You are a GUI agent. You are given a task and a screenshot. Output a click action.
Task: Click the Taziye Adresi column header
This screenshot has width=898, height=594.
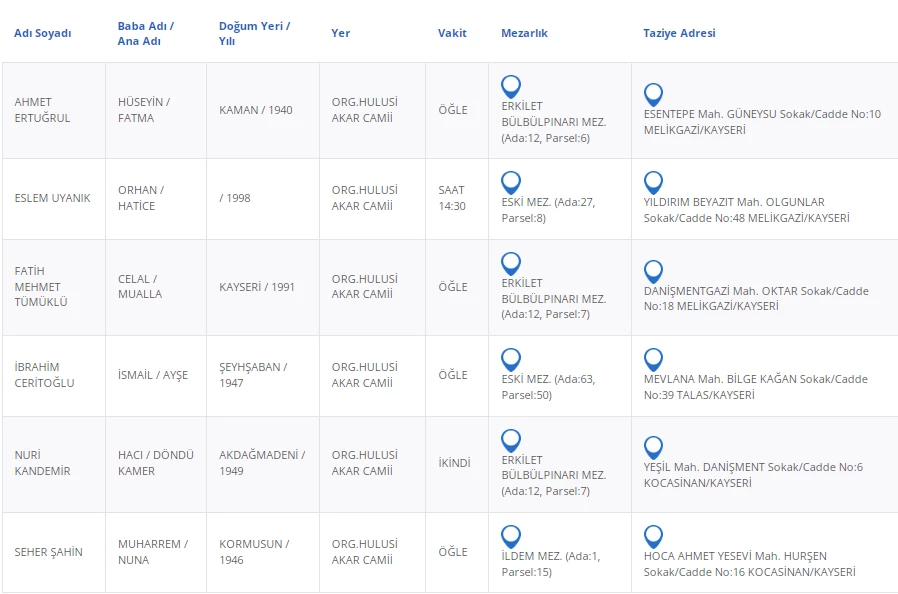coord(679,33)
